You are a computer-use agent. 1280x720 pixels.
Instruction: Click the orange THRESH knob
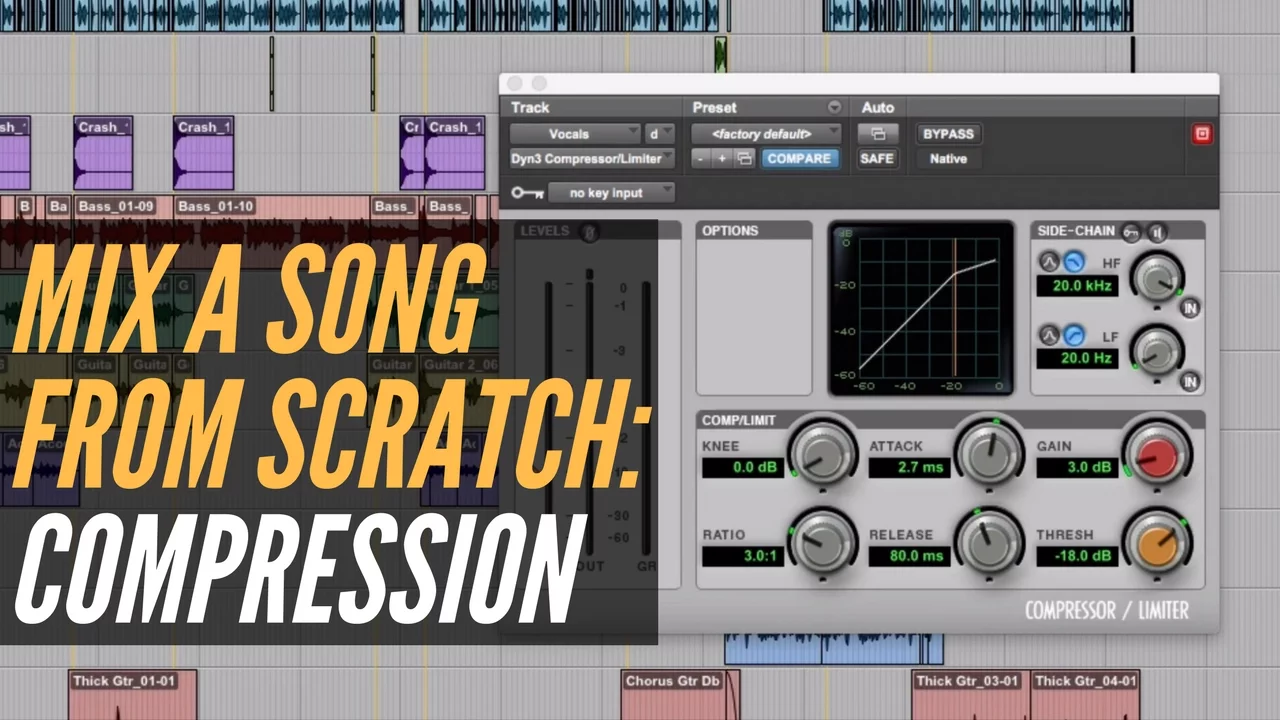pos(1156,541)
